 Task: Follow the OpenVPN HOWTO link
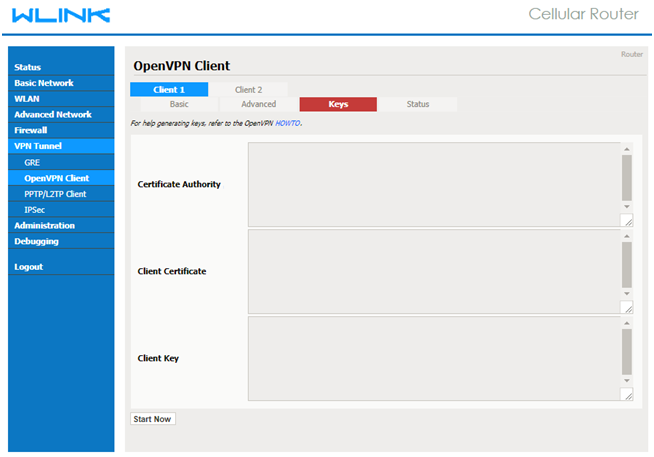pos(288,123)
